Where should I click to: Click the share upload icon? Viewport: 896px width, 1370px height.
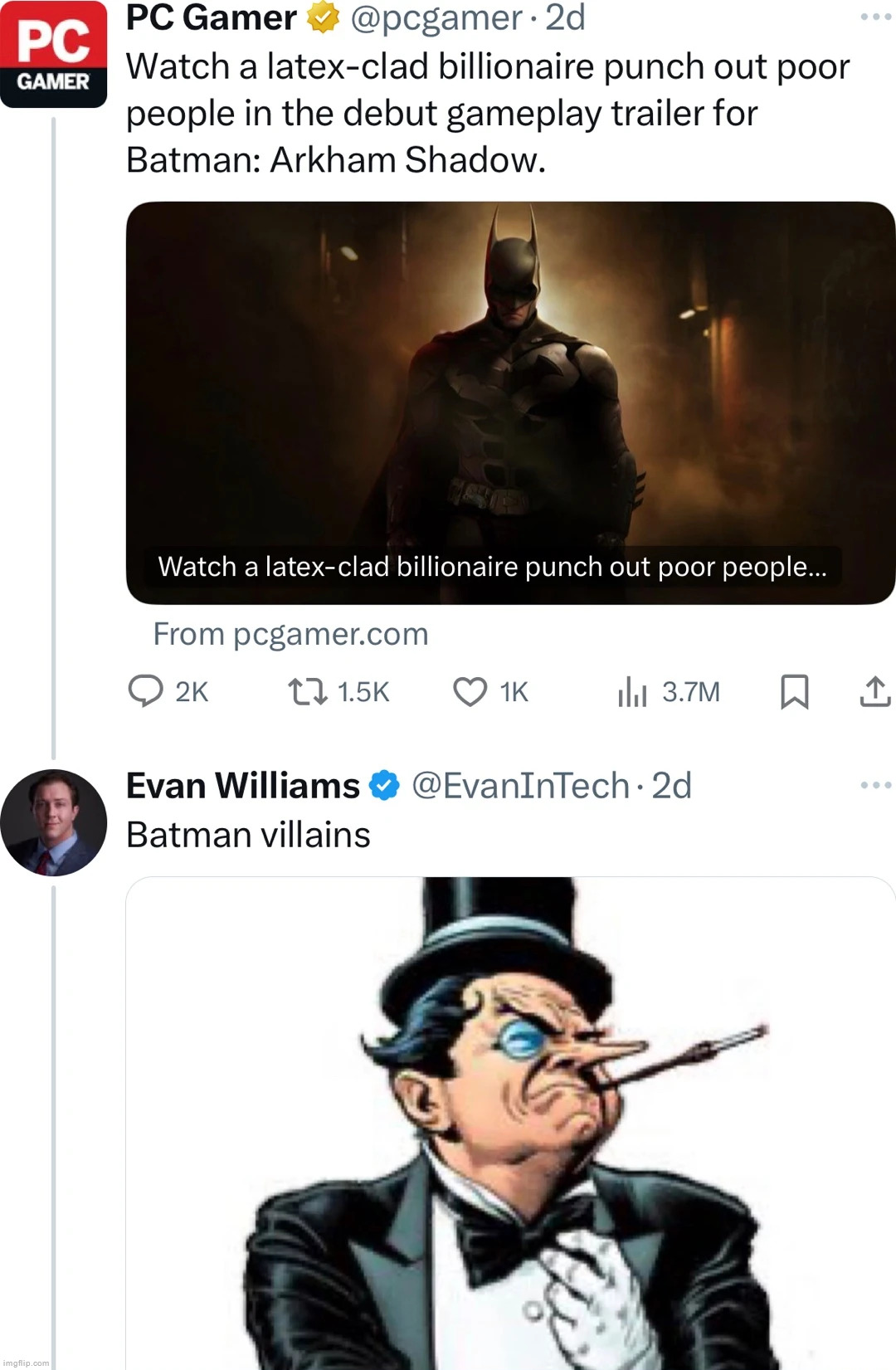coord(874,691)
